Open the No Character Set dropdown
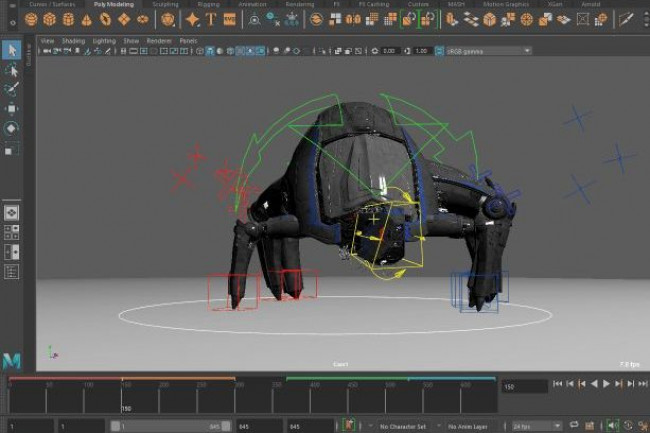Image resolution: width=650 pixels, height=433 pixels. pos(405,425)
